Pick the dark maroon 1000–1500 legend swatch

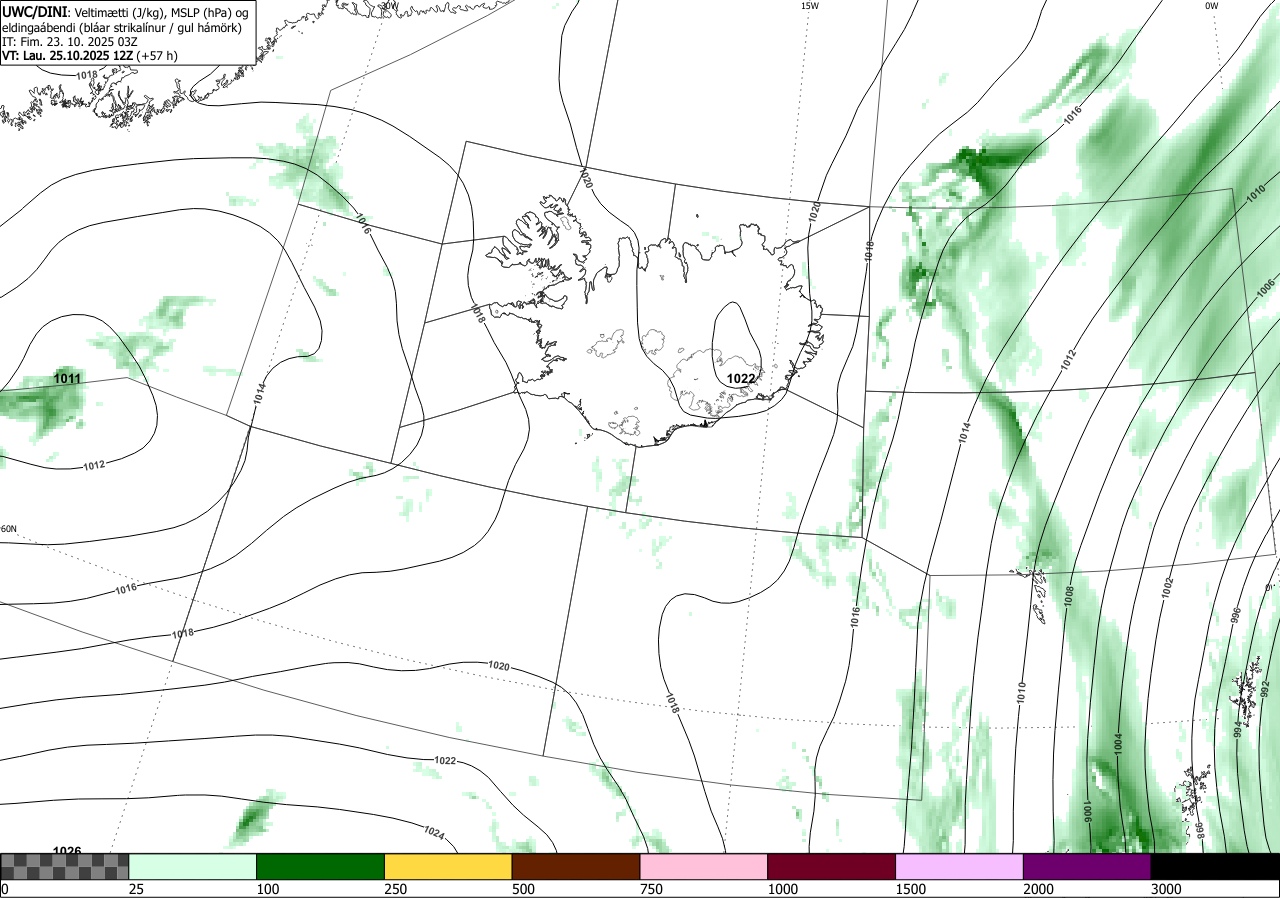coord(831,866)
